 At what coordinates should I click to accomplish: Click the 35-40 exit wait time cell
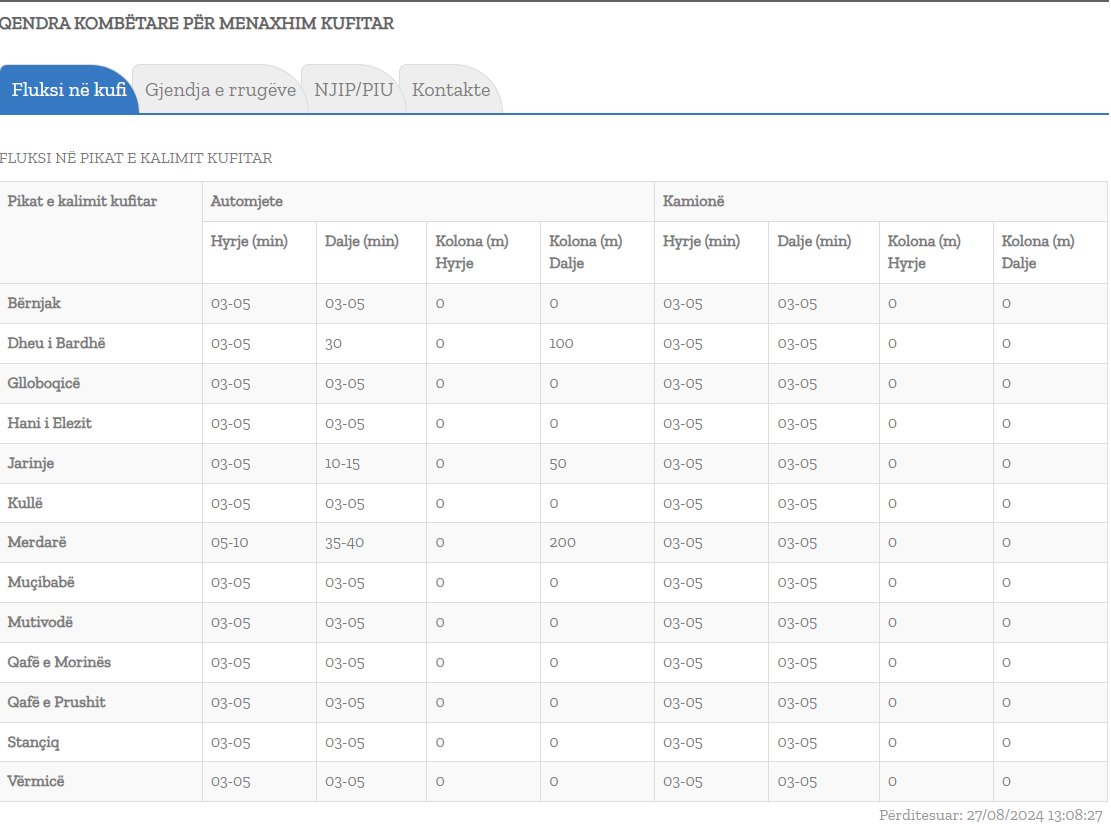[345, 542]
